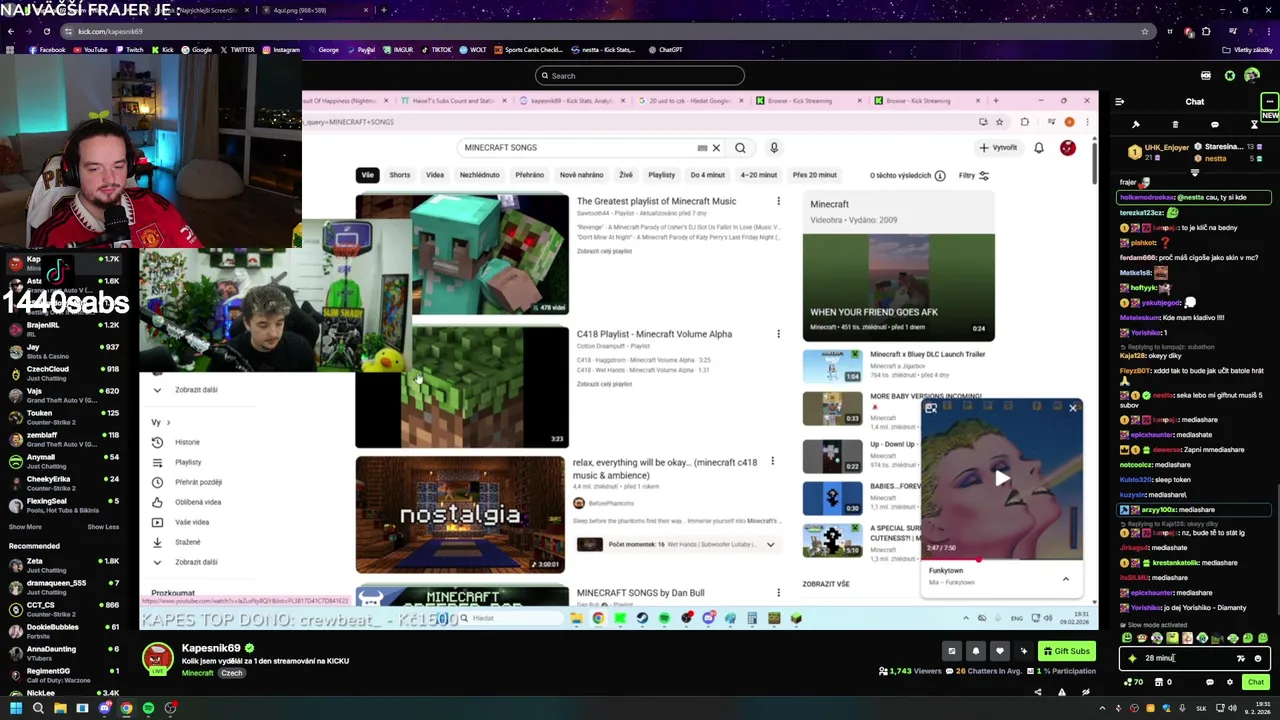Open Playlisty in YouTube sidebar

click(x=188, y=462)
